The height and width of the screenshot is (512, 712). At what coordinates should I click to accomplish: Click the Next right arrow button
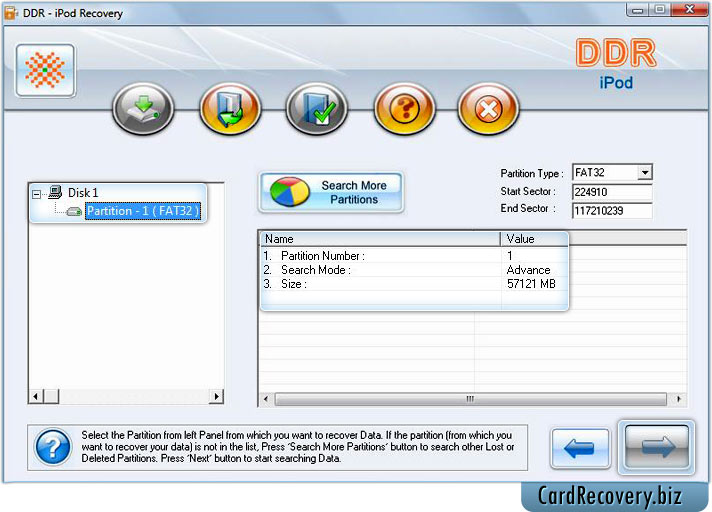657,447
